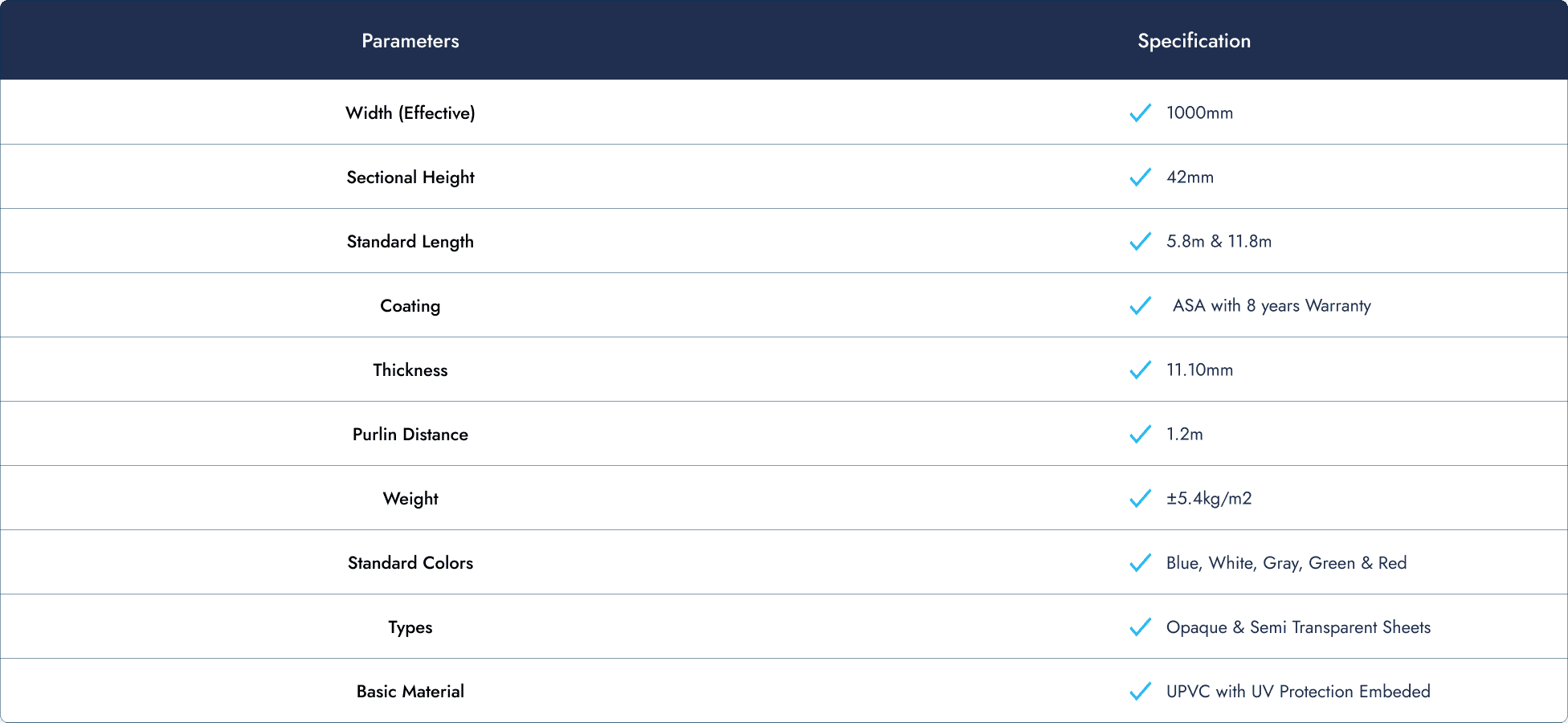Viewport: 1568px width, 723px height.
Task: Click the Coating parameter text
Action: (x=410, y=306)
